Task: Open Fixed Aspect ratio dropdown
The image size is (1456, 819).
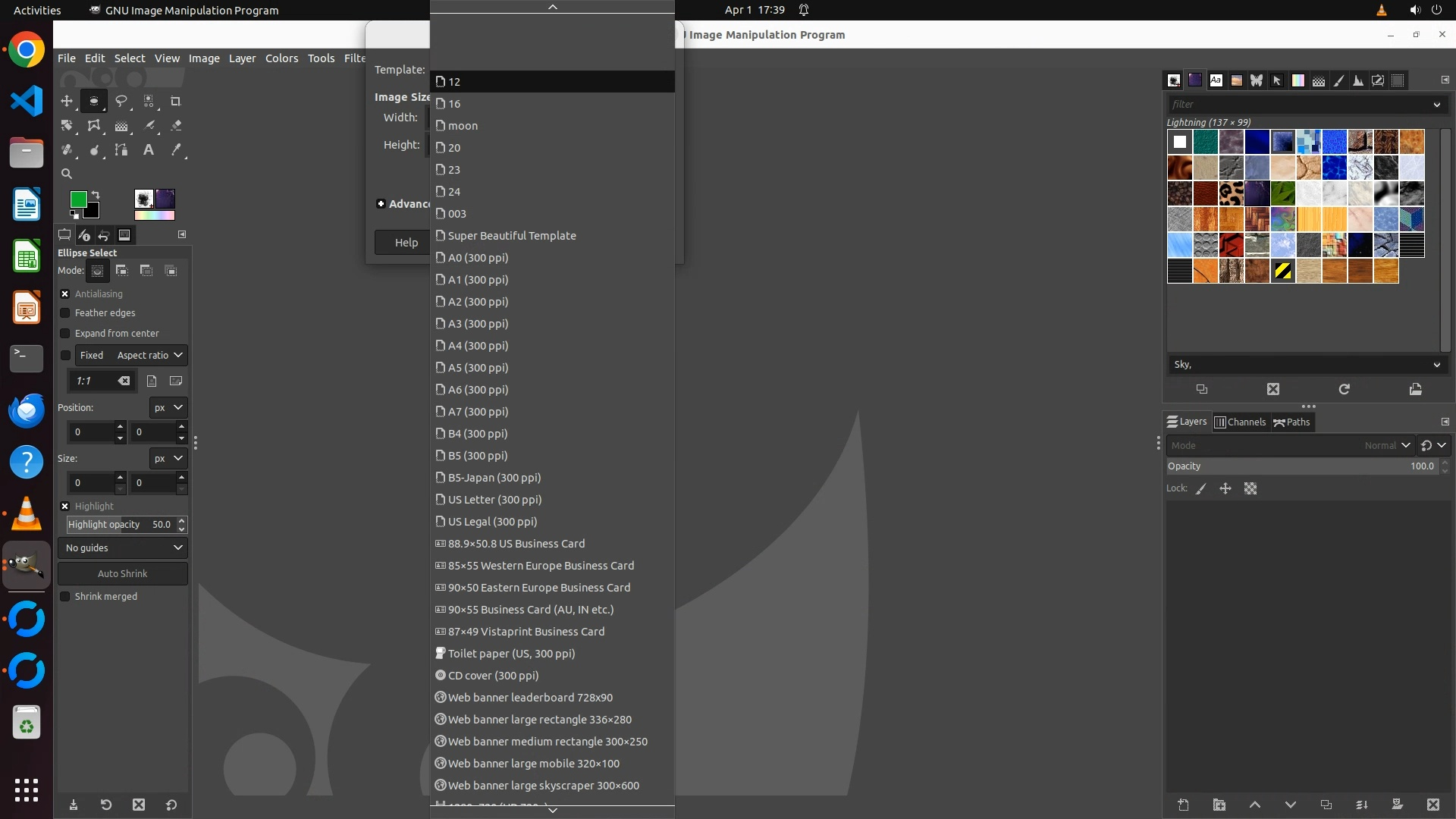Action: click(131, 355)
